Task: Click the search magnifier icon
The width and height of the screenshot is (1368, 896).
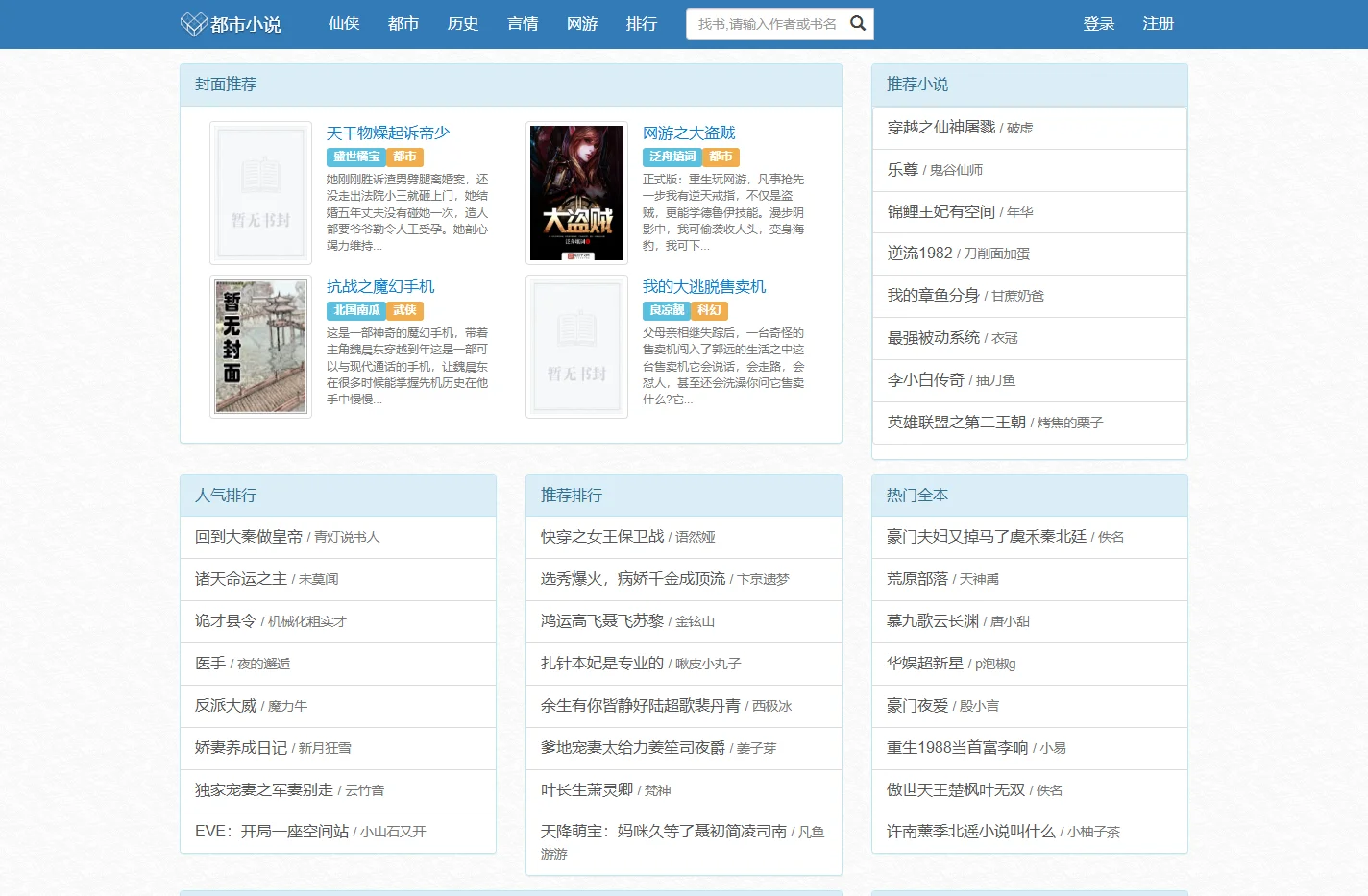Action: pyautogui.click(x=858, y=24)
